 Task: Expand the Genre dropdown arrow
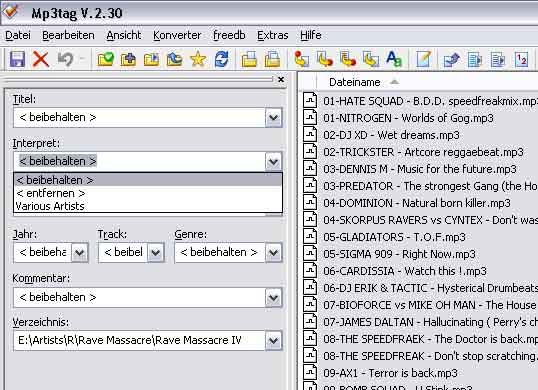[x=273, y=253]
